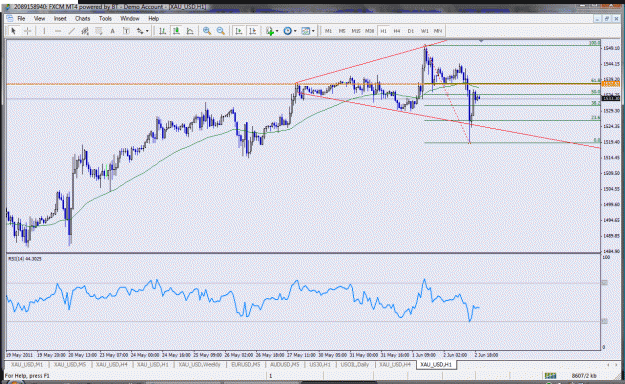Click the 8607/2 kb status text
625x384 pixels.
pyautogui.click(x=584, y=376)
